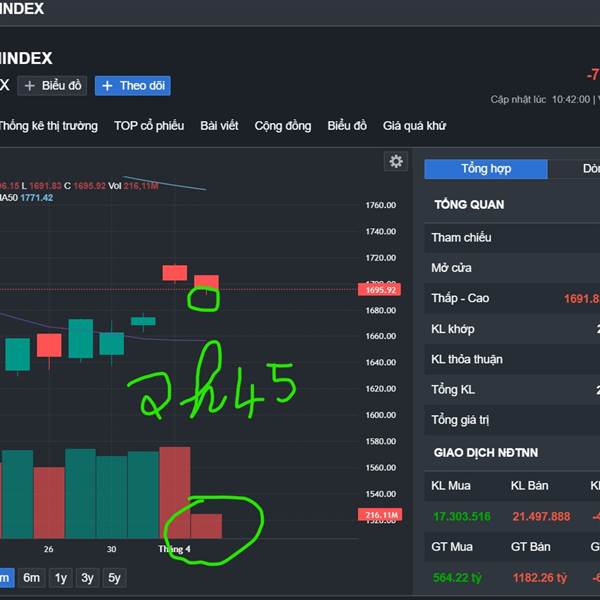Click the KL thỏa thuận row
This screenshot has height=600, width=600.
tap(512, 359)
